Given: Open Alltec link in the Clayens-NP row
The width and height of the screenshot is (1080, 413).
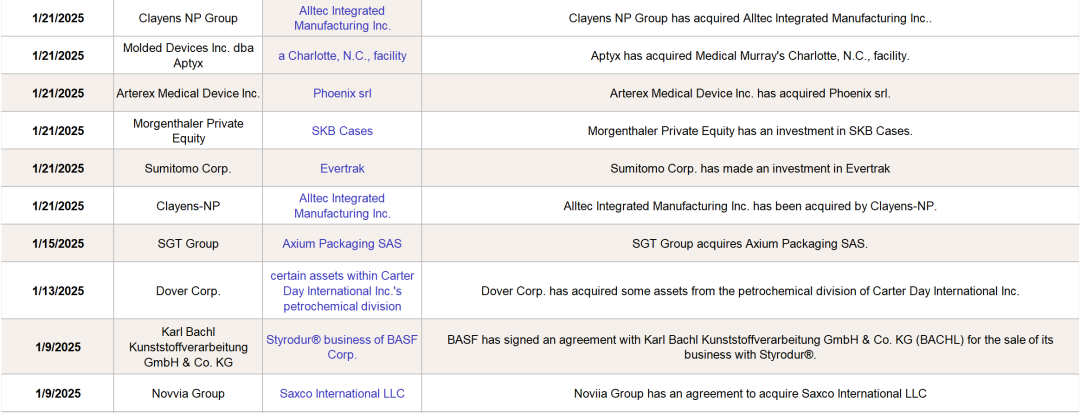Looking at the screenshot, I should 342,206.
